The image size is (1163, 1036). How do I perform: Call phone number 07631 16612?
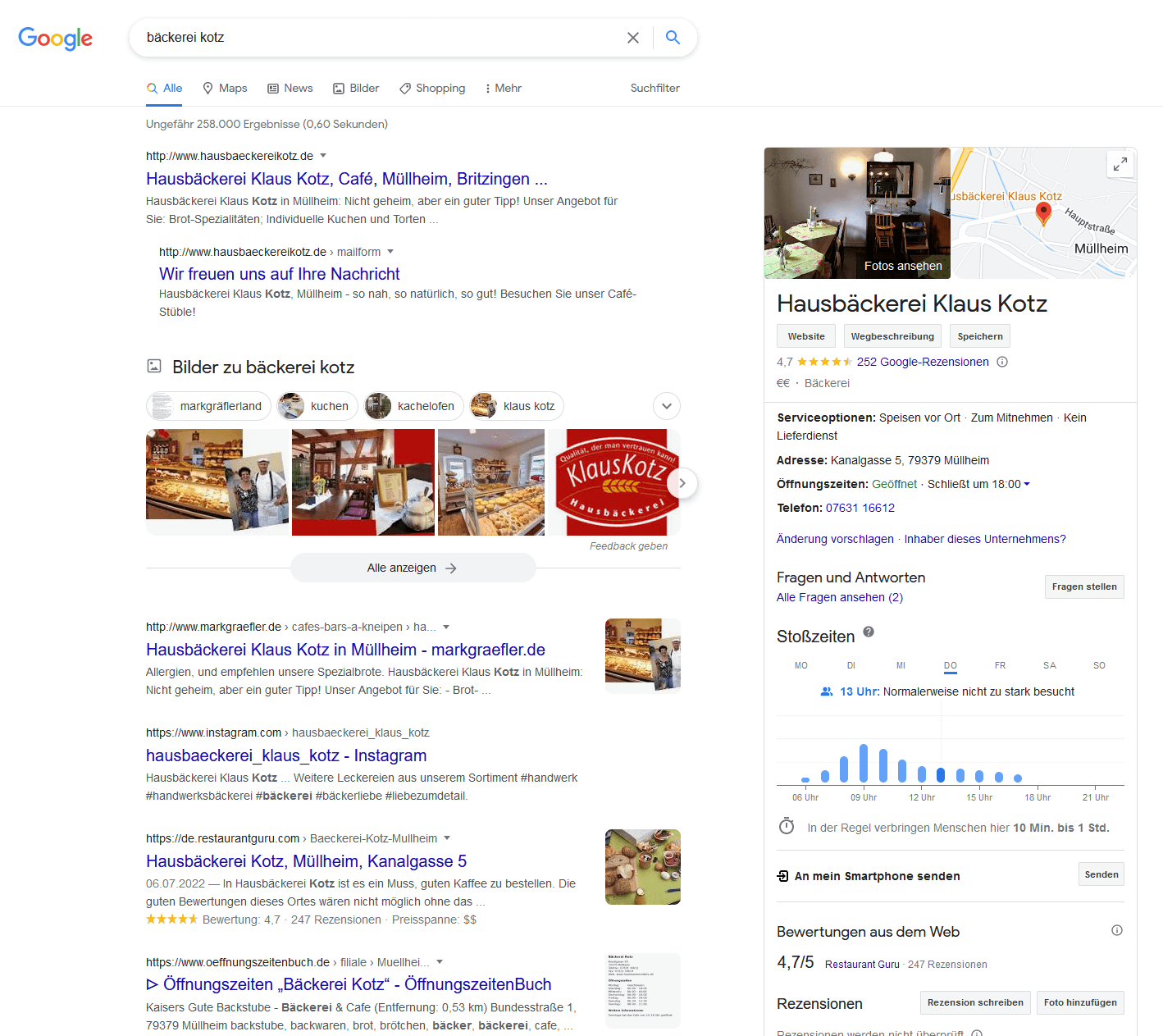pos(860,508)
